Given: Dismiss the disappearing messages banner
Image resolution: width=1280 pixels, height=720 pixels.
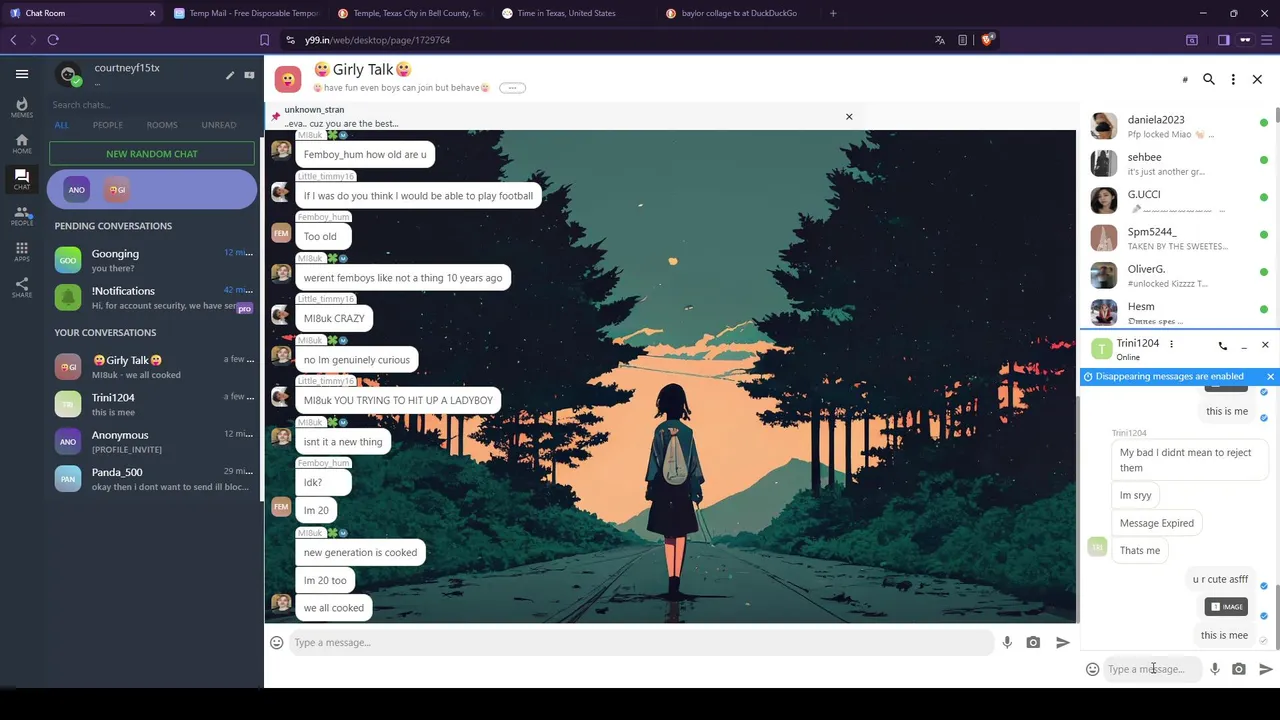Looking at the screenshot, I should (x=1271, y=377).
